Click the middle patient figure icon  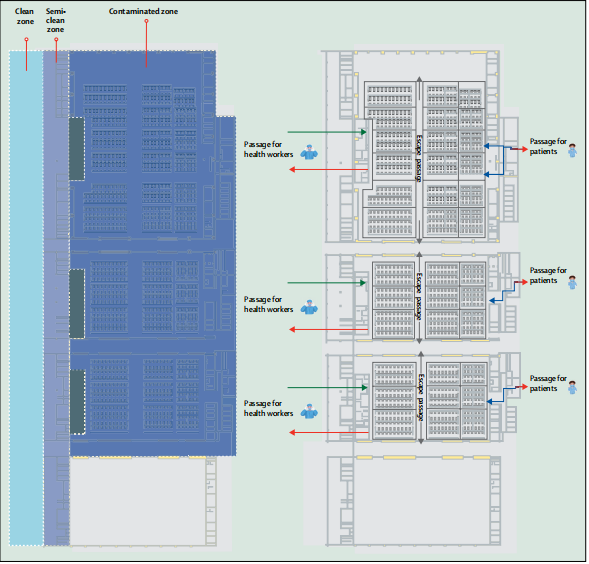tap(573, 282)
